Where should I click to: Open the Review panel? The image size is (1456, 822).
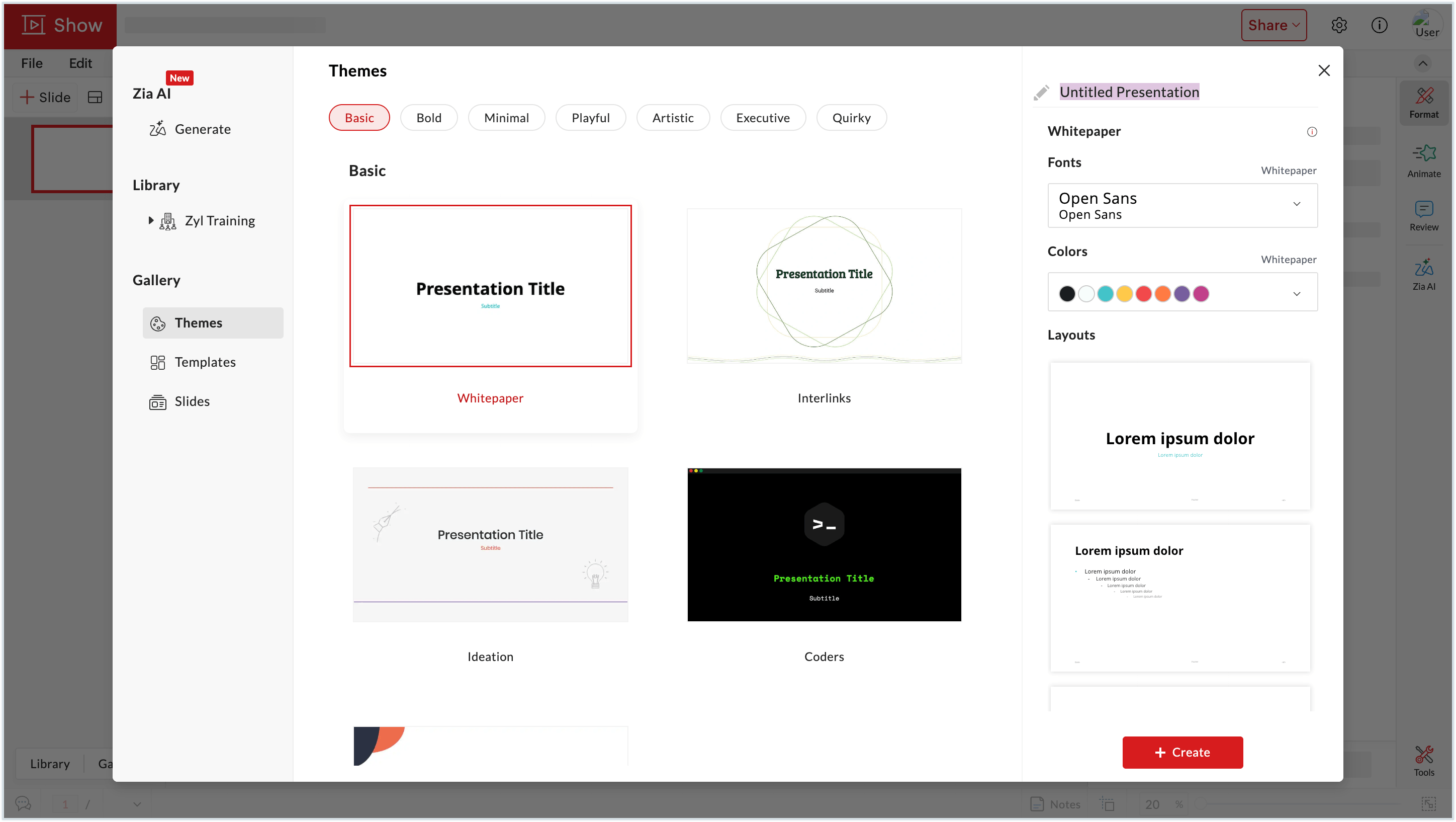pos(1424,215)
